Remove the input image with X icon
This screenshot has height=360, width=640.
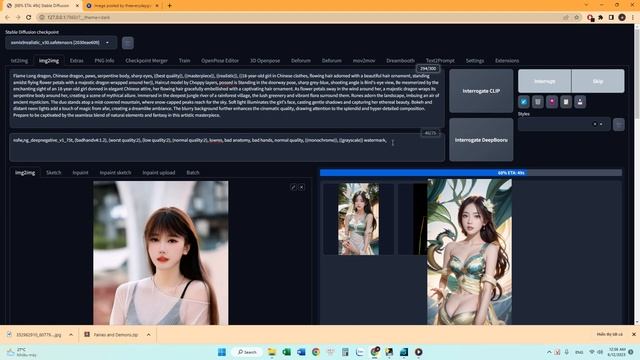[302, 187]
